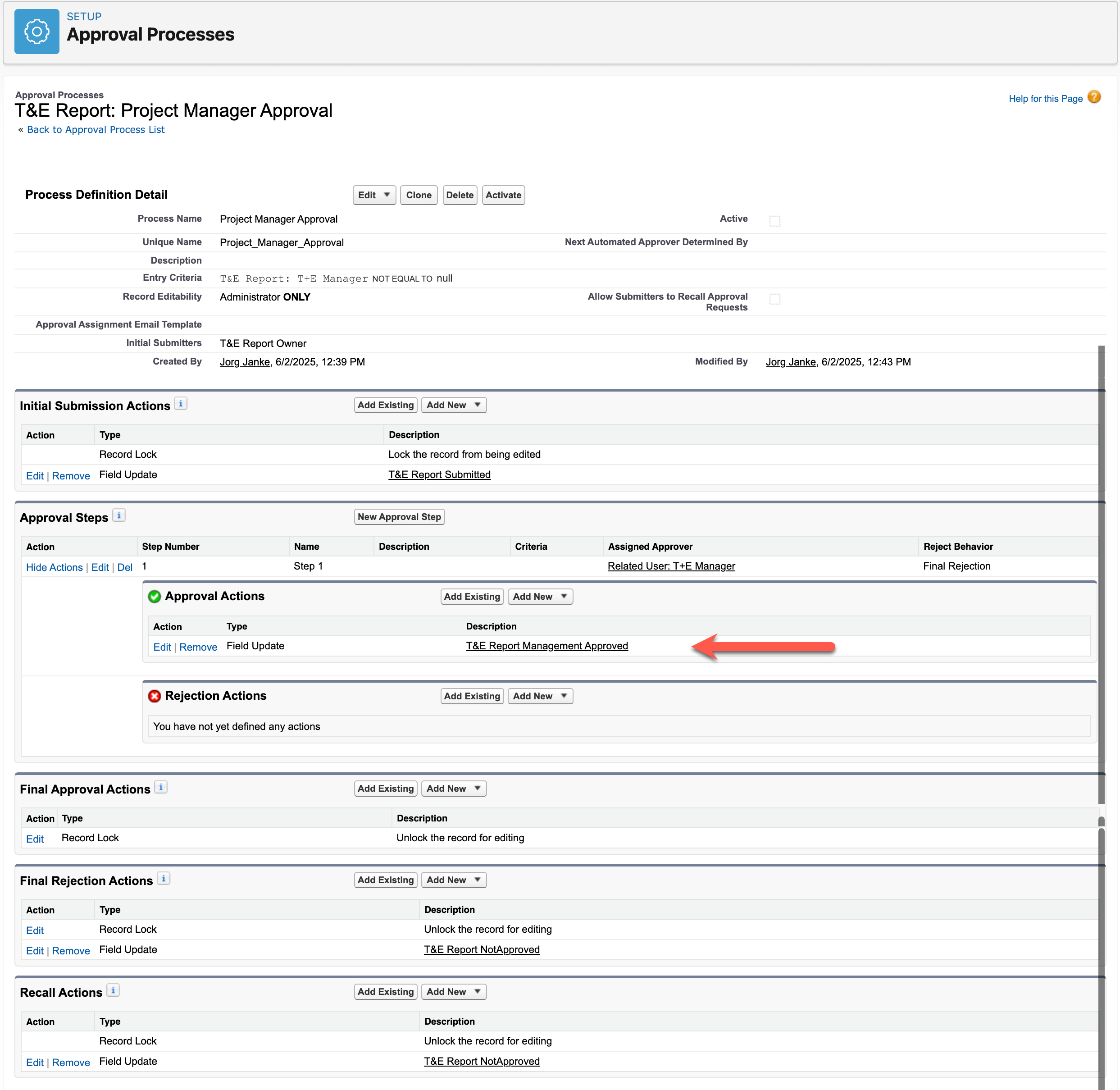The image size is (1120, 1090).
Task: Click the red X Rejection Actions icon
Action: (154, 696)
